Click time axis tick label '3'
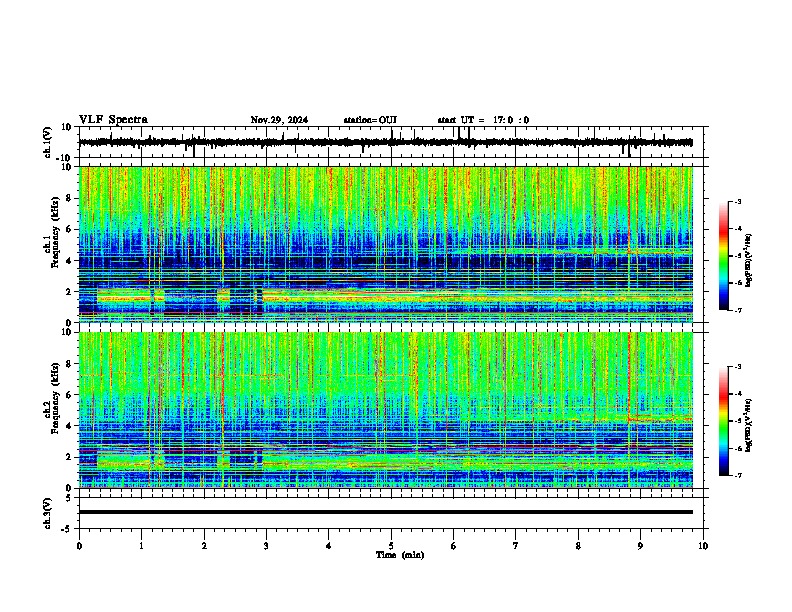The height and width of the screenshot is (612, 792). [266, 546]
